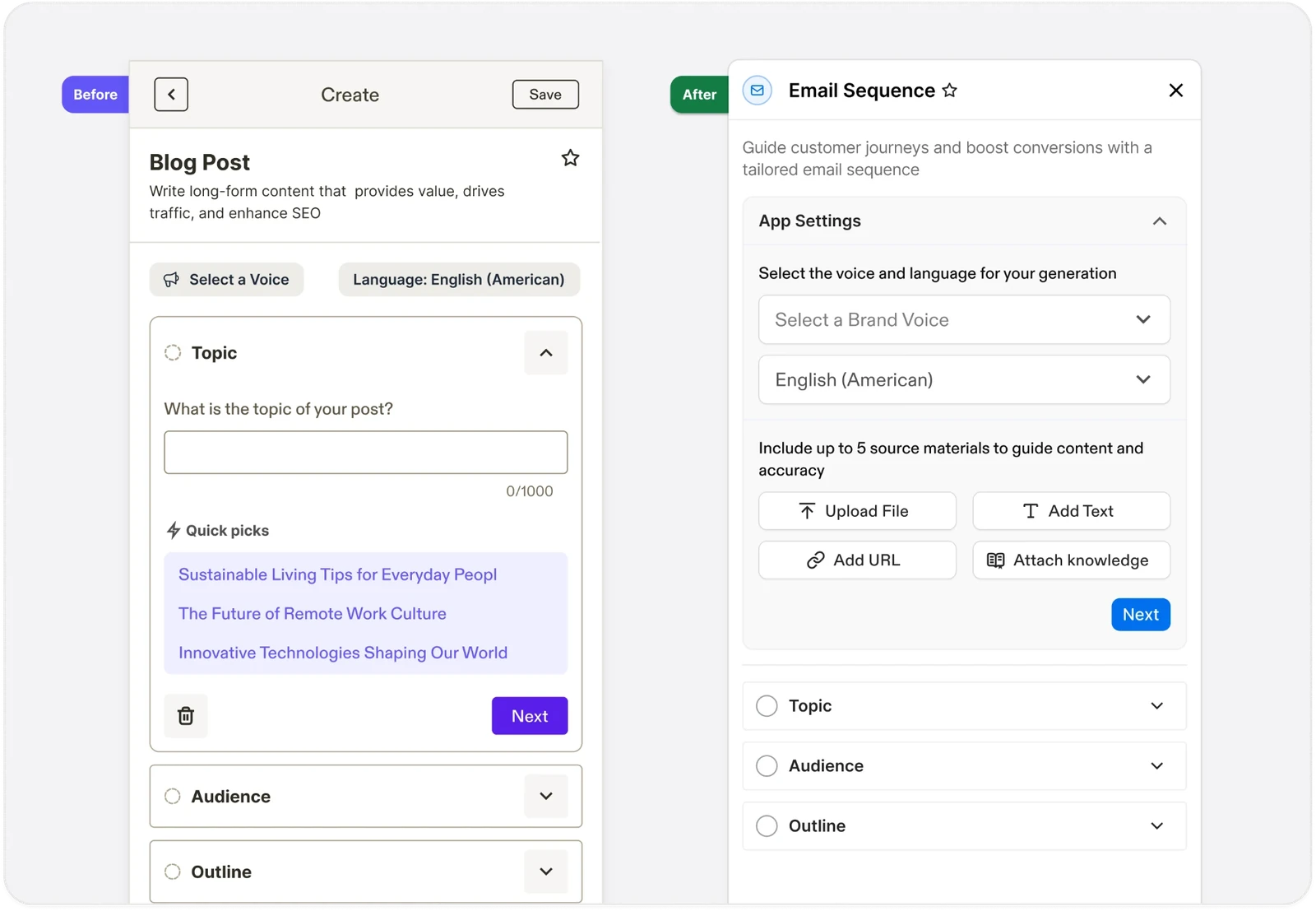Toggle Topic status circle in Blog Post

tap(173, 353)
